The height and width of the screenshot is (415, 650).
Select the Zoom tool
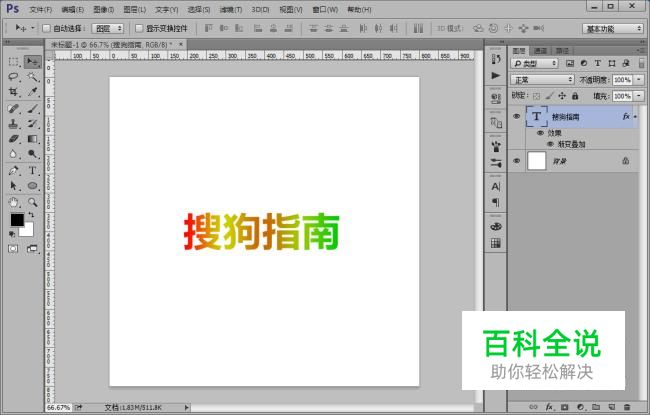(32, 202)
